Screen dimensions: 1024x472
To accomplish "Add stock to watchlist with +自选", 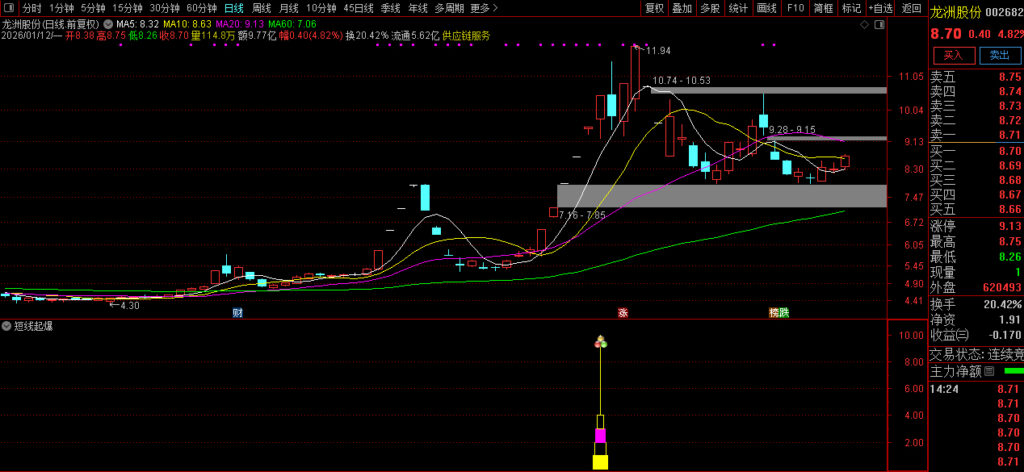I will click(x=881, y=7).
